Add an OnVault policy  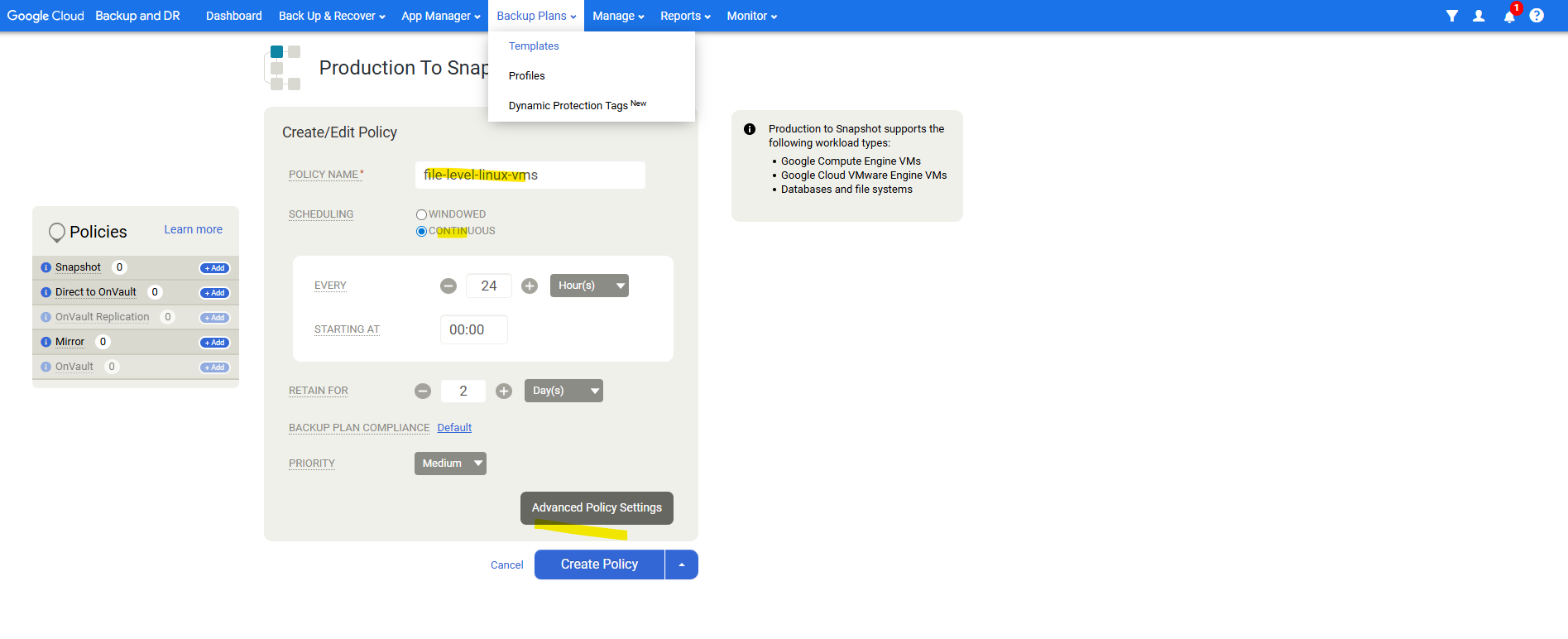coord(215,368)
